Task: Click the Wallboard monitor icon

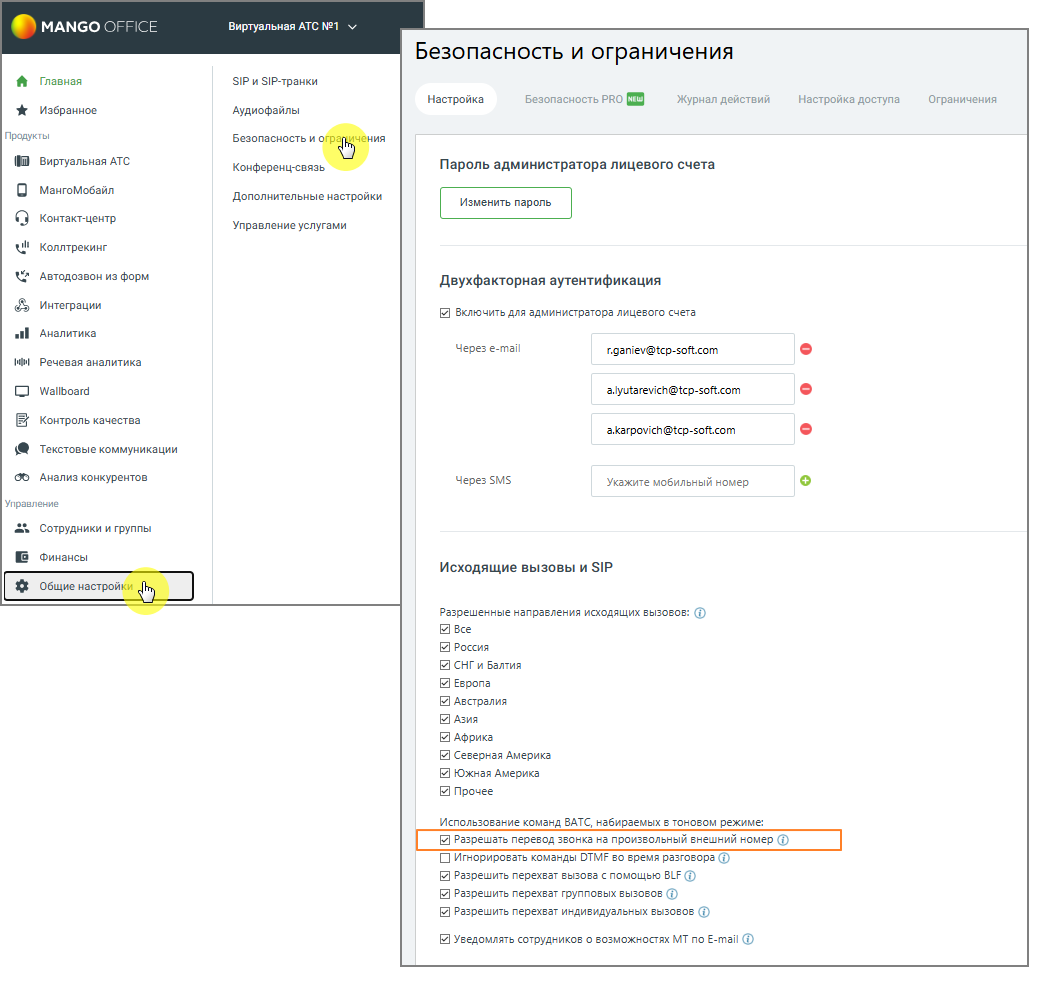Action: (22, 392)
